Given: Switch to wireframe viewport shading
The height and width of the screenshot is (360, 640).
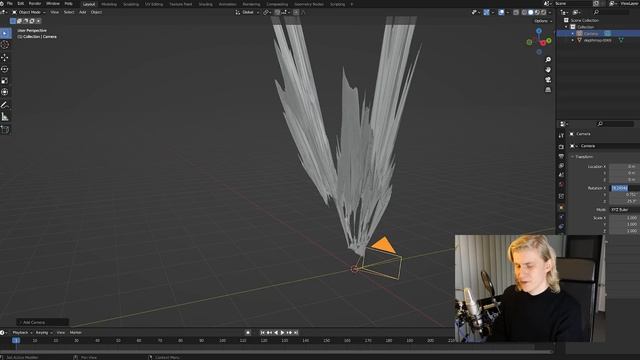Looking at the screenshot, I should click(524, 12).
